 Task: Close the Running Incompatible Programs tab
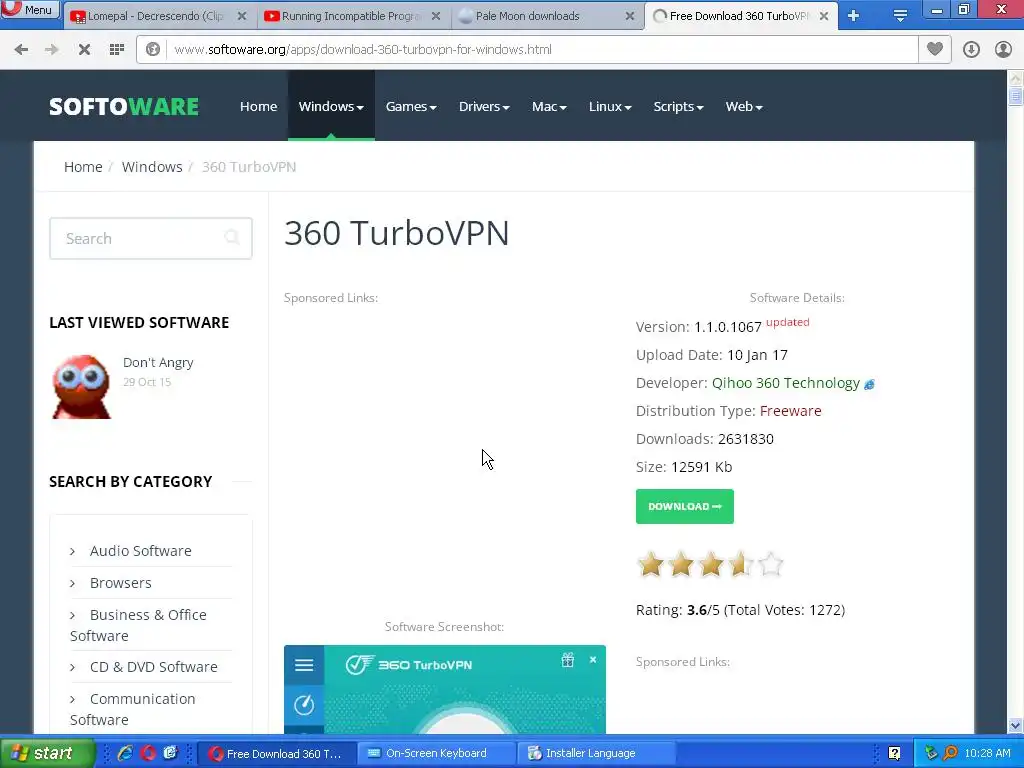[x=436, y=16]
